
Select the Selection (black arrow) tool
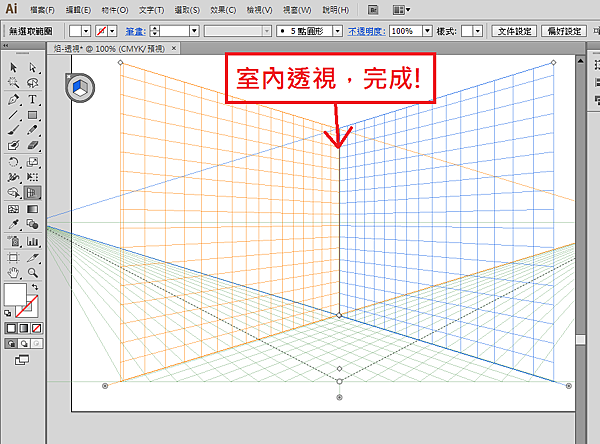tap(14, 67)
